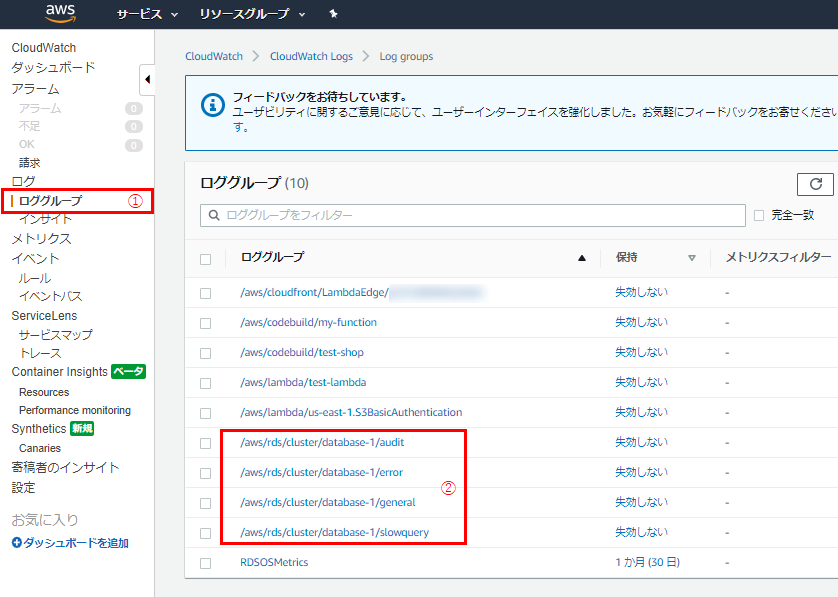Check the /aws/codebuild/my-function row checkbox
Viewport: 838px width, 597px height.
click(205, 323)
